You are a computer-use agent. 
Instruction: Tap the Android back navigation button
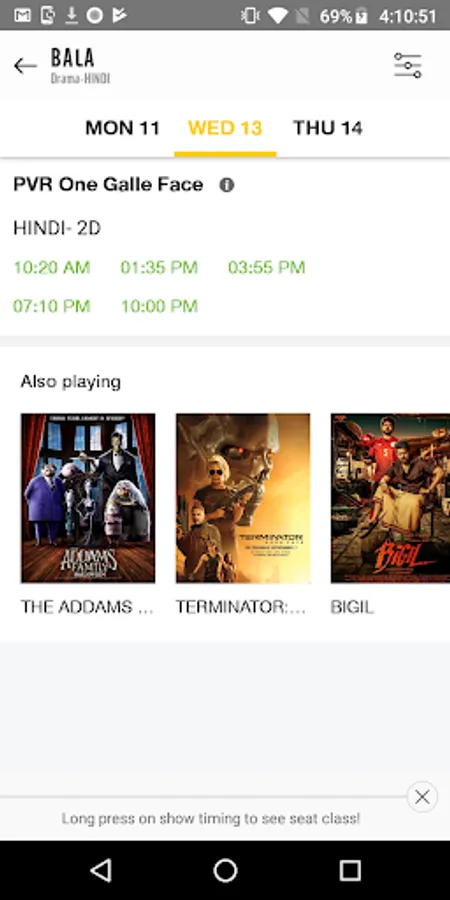pyautogui.click(x=101, y=871)
